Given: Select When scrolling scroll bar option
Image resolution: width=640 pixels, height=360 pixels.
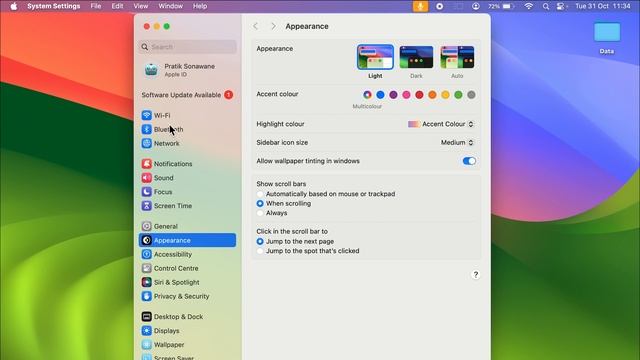Looking at the screenshot, I should [260, 203].
